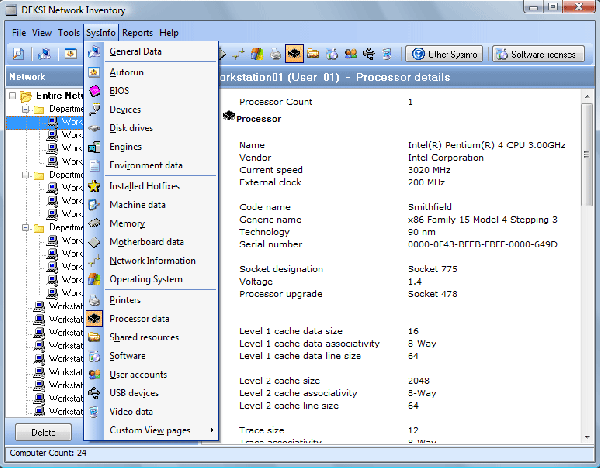The image size is (600, 468).
Task: Collapse the third Department folder in tree
Action: pyautogui.click(x=26, y=227)
